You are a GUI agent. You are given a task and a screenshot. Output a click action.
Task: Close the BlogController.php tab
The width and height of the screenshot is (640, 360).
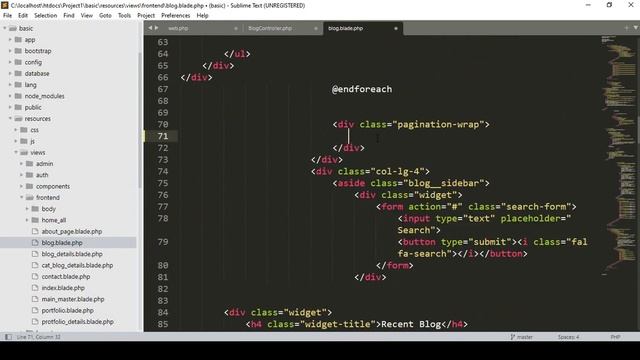[316, 28]
